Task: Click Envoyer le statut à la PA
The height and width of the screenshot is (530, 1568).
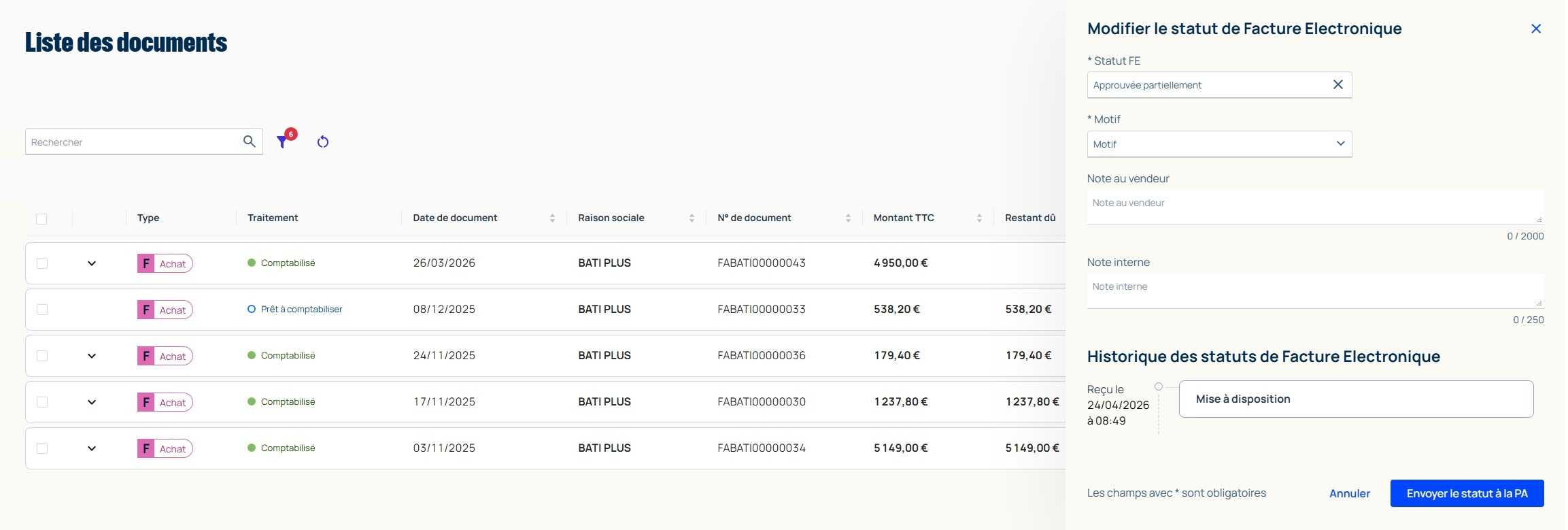Action: [1467, 493]
